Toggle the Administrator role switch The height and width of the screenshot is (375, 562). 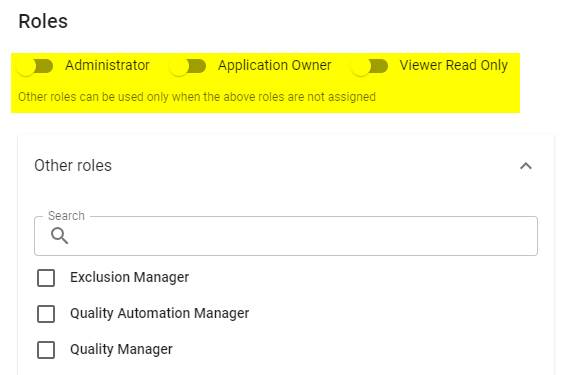click(x=35, y=66)
